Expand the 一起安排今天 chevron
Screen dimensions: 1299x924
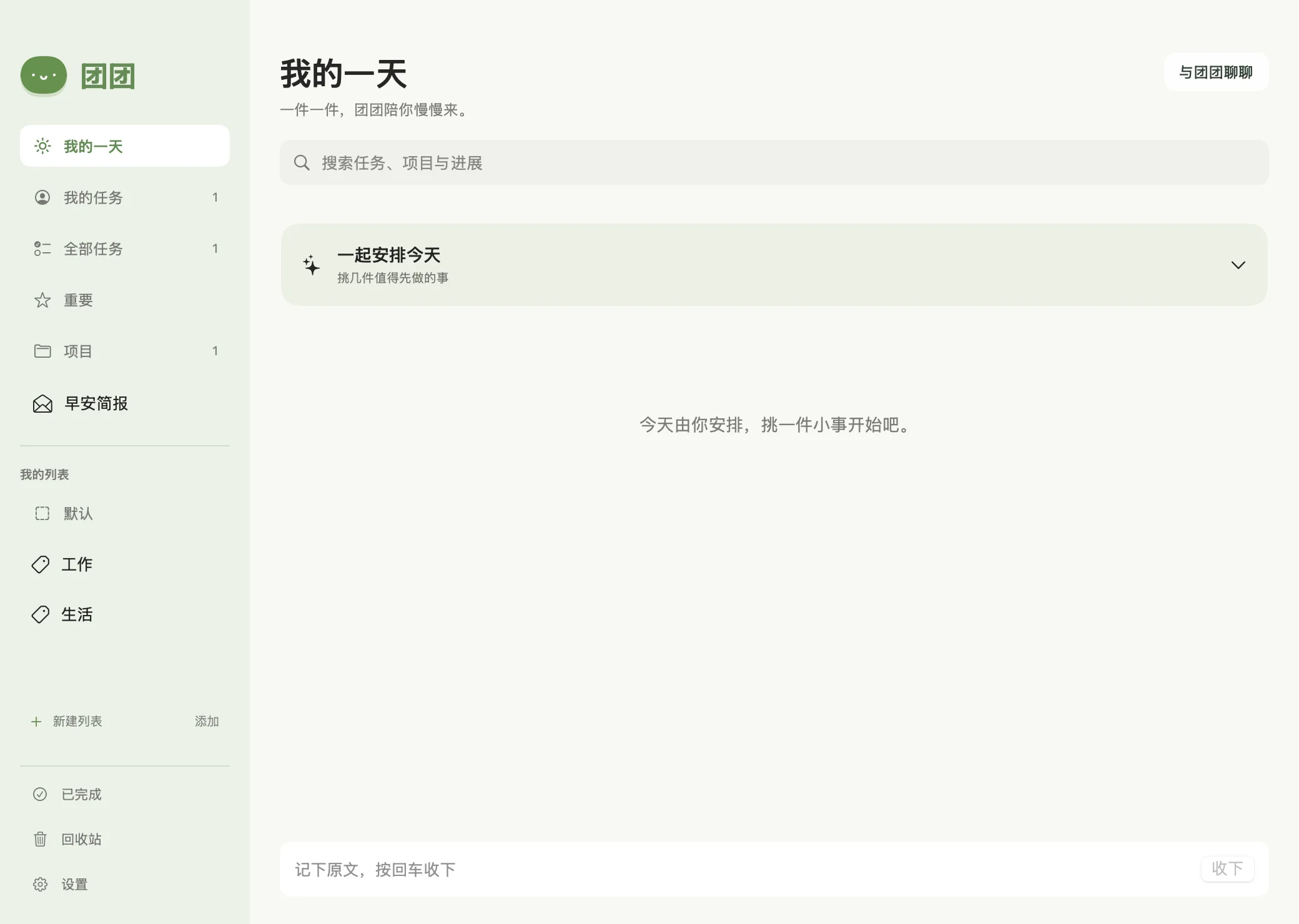pos(1238,265)
